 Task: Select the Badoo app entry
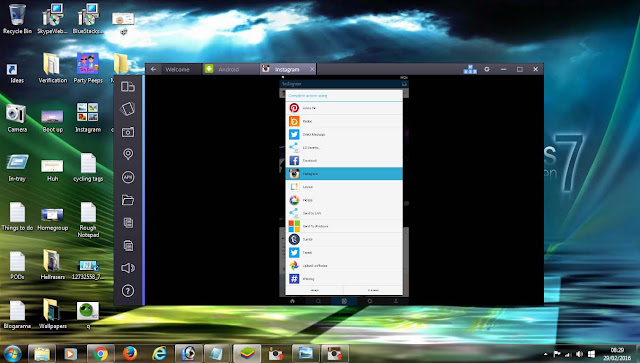[x=344, y=121]
